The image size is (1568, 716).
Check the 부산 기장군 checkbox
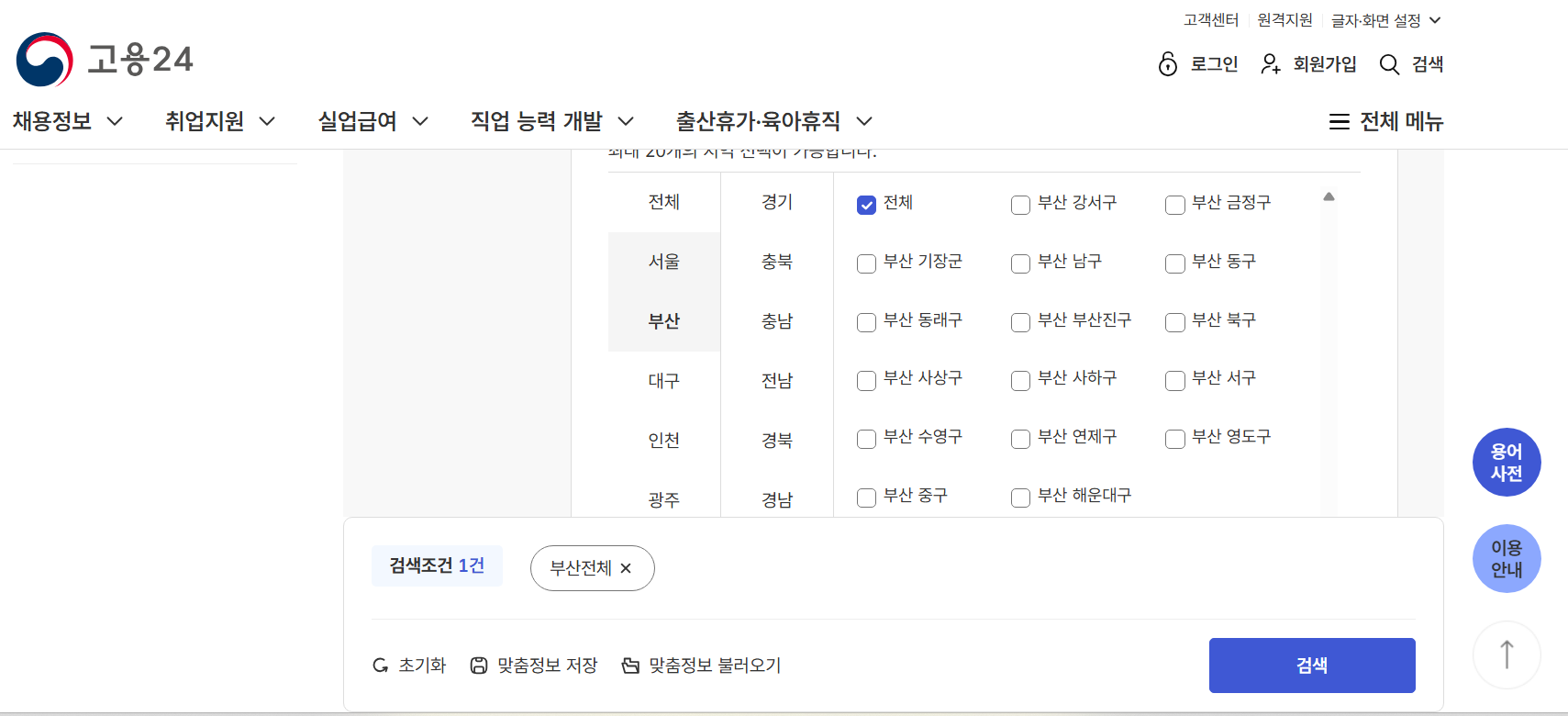866,263
